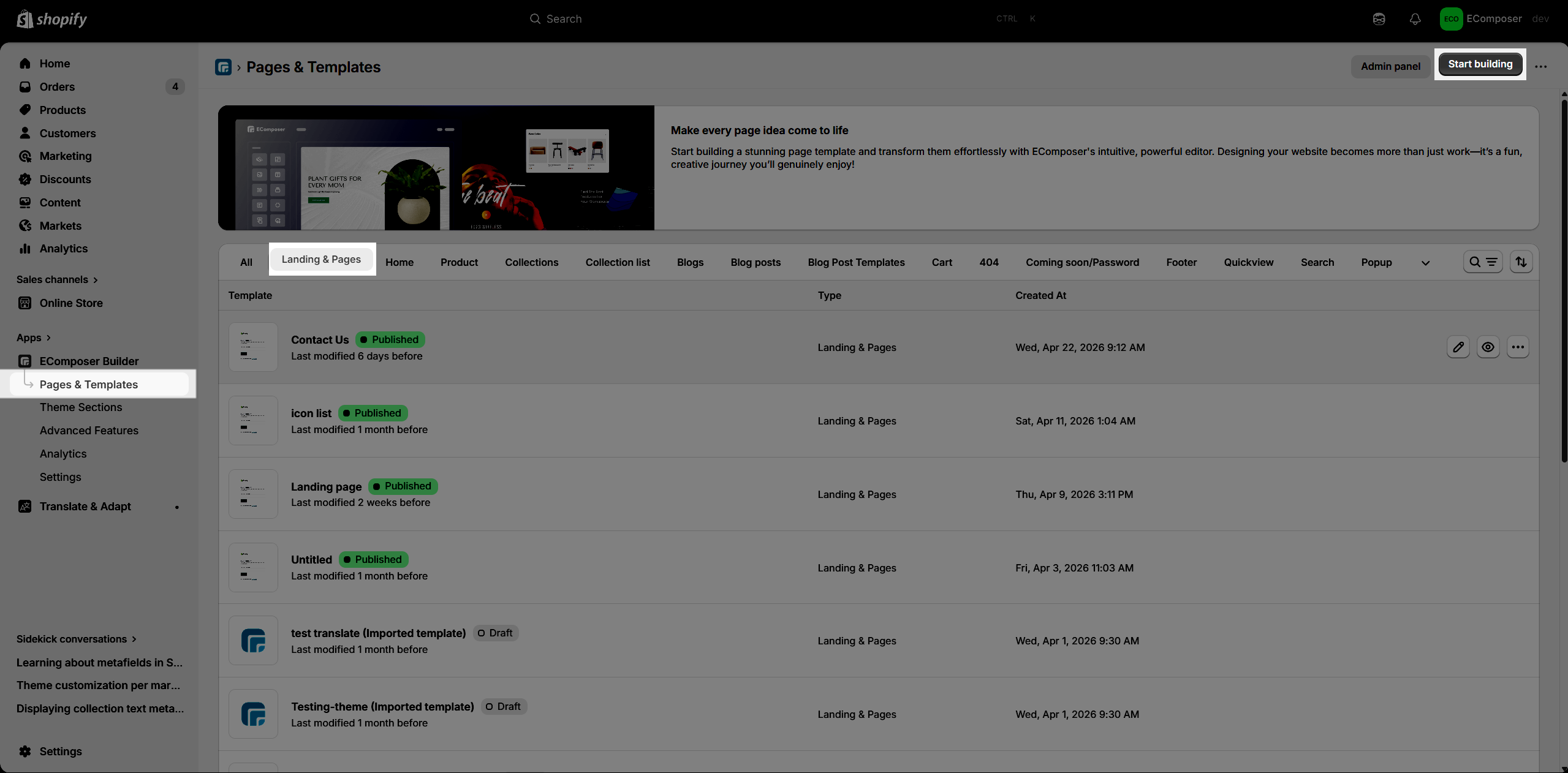This screenshot has width=1568, height=773.
Task: Switch to the Blog posts tab
Action: pyautogui.click(x=756, y=262)
